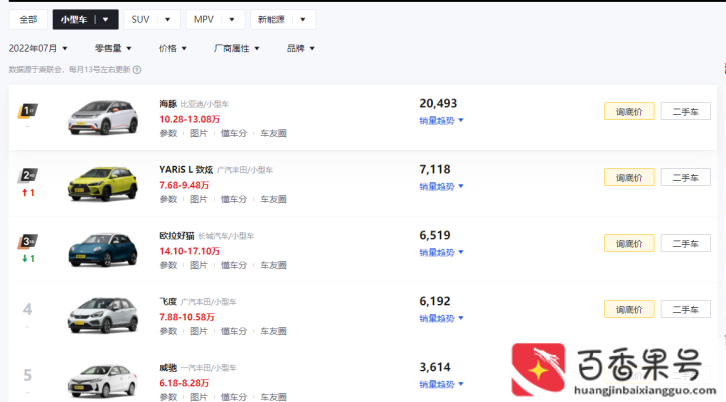Expand the MPV dropdown arrow
Viewport: 726px width, 402px height.
point(232,19)
